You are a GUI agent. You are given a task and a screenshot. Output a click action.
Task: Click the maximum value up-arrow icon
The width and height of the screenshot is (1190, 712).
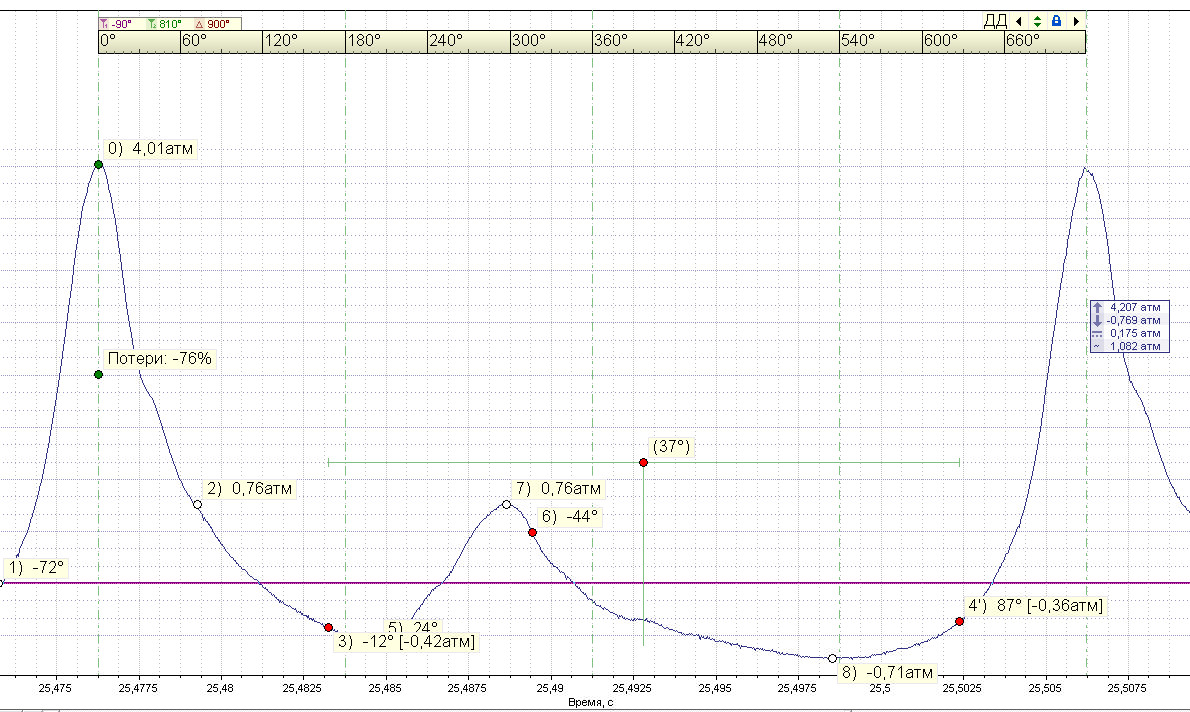pyautogui.click(x=1097, y=307)
